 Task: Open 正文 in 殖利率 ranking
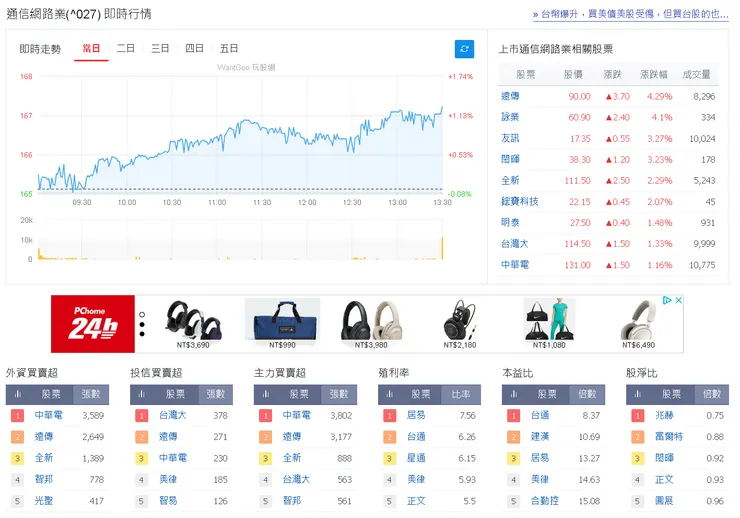(x=416, y=501)
